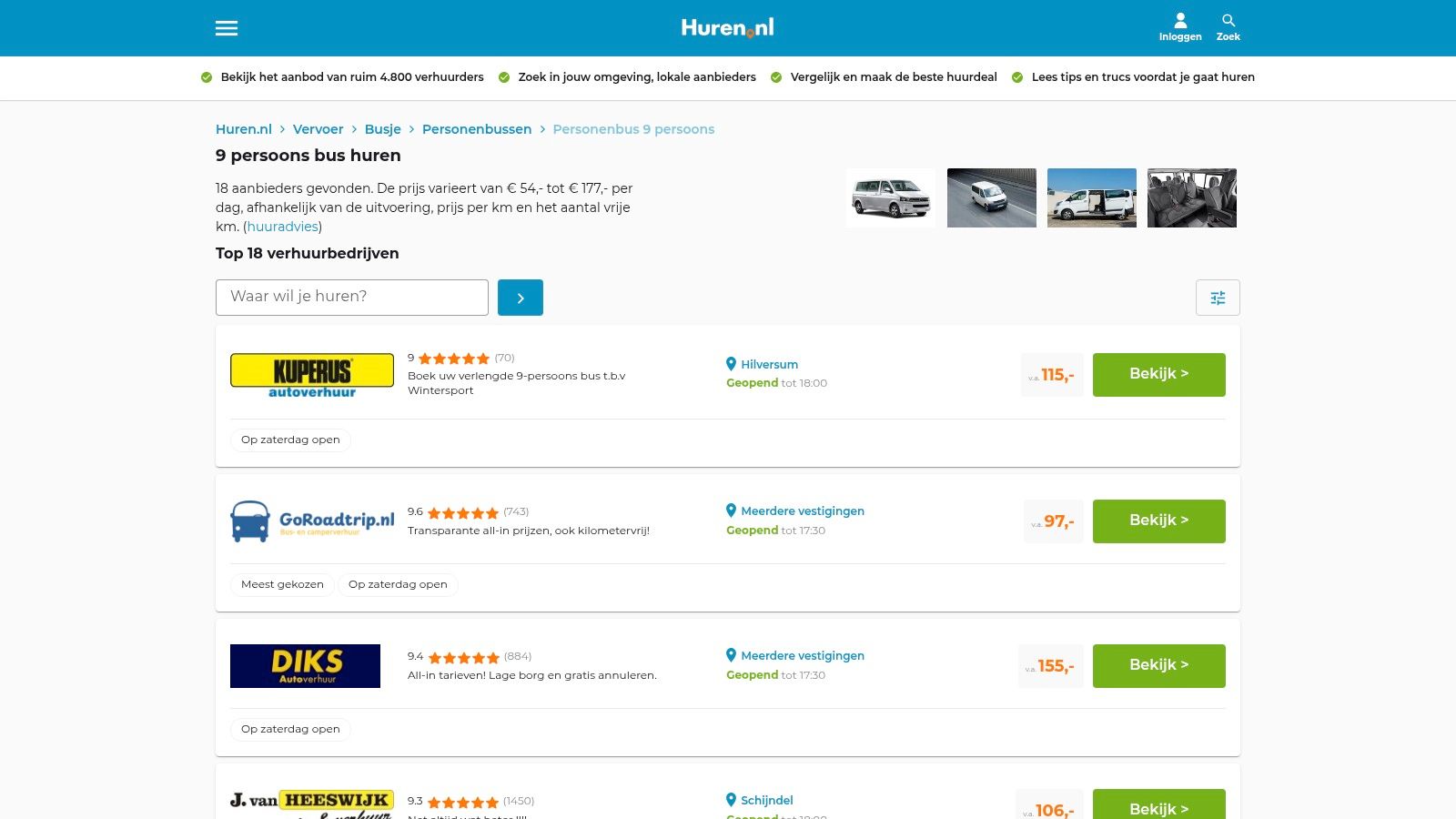The image size is (1456, 819).
Task: Click the 'Meest gekozen' tag
Action: (282, 585)
